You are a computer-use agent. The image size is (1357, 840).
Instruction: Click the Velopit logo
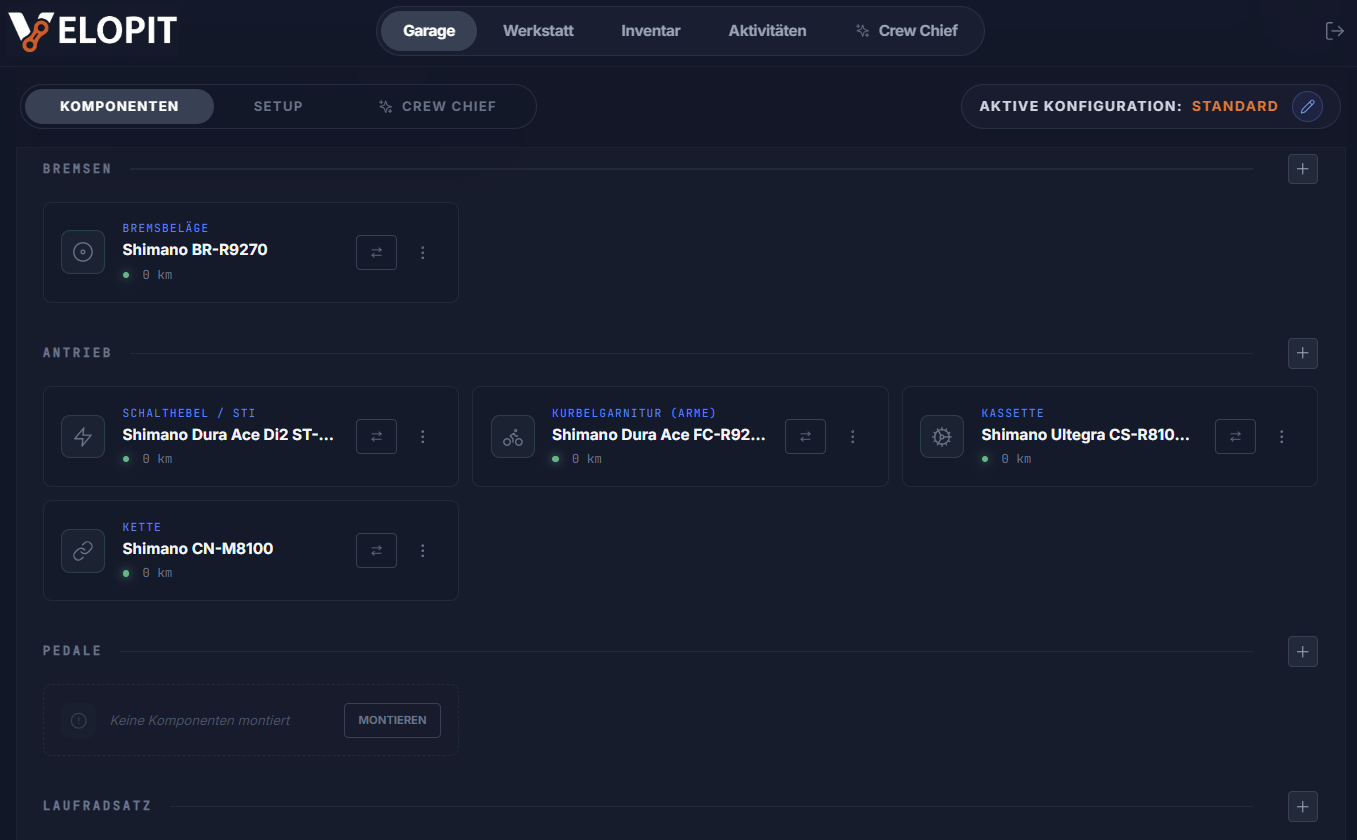[93, 31]
